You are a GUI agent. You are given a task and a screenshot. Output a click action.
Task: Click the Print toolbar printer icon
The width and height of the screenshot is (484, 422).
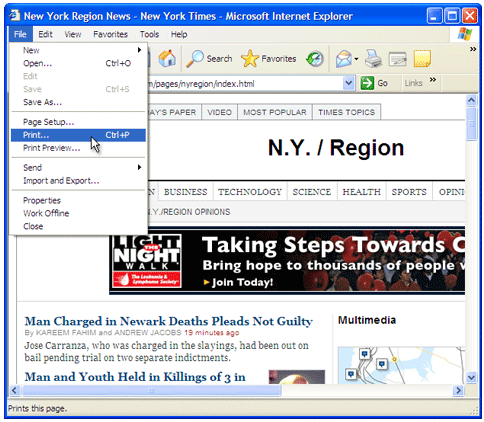[x=373, y=59]
